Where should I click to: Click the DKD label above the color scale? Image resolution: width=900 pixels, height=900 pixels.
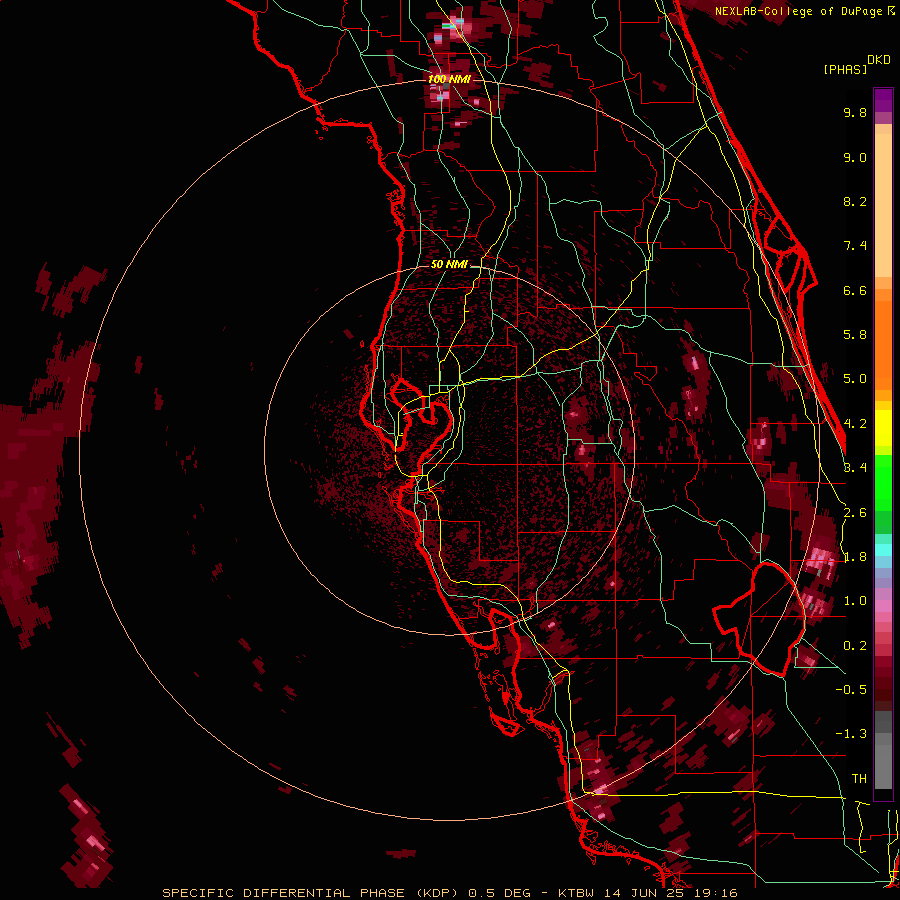[x=879, y=60]
